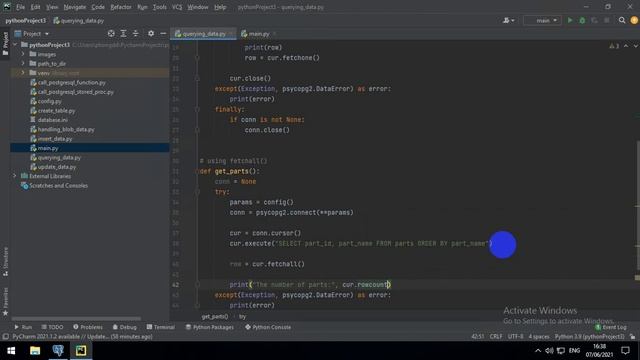Image resolution: width=640 pixels, height=360 pixels.
Task: Click Collapse All icon in Project panel
Action: tap(136, 33)
